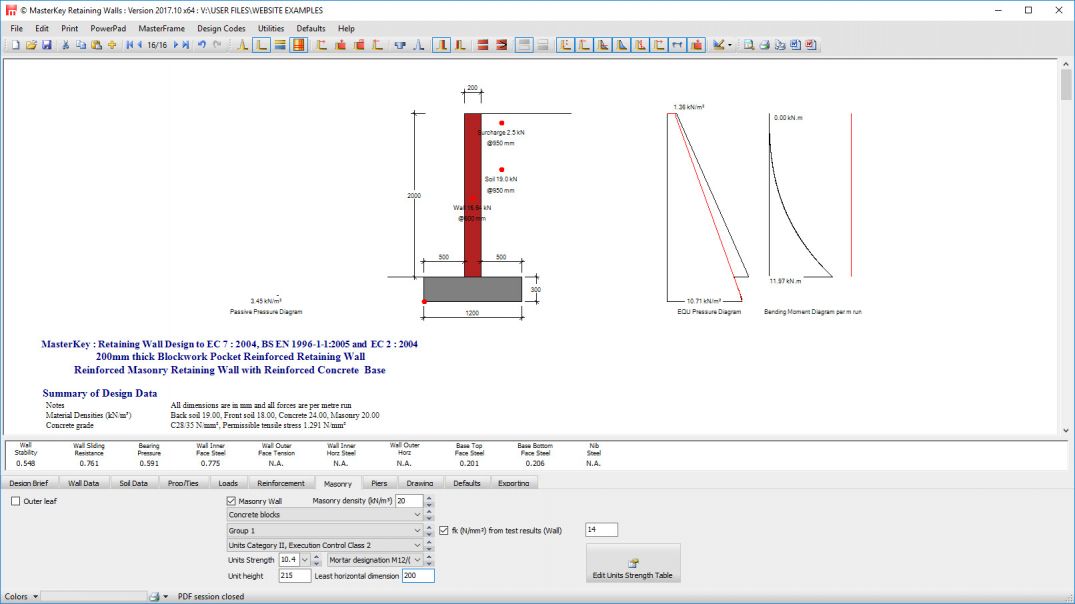Open the File menu
The width and height of the screenshot is (1075, 604).
point(16,28)
